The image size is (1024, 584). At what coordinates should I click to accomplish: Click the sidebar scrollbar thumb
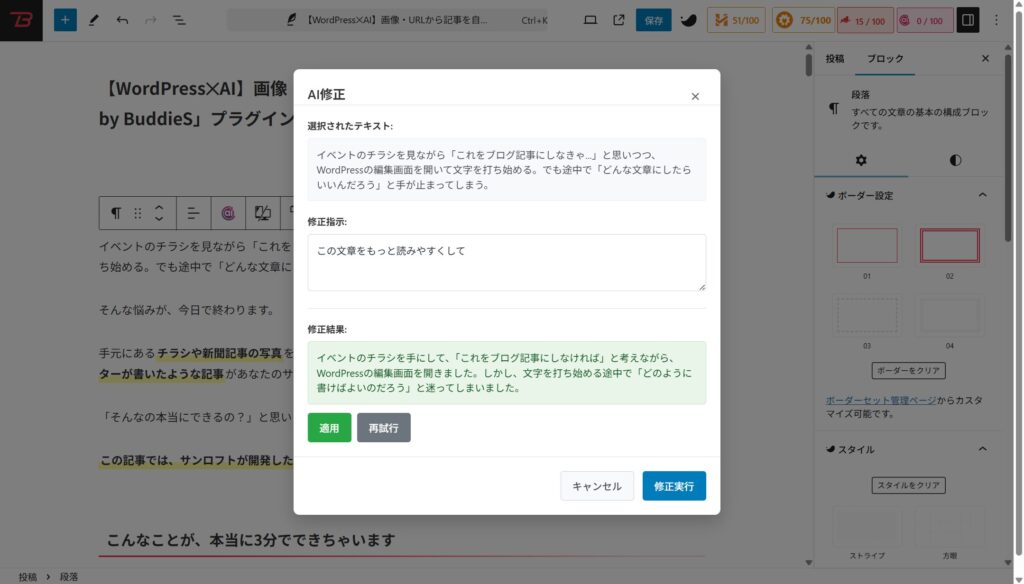[x=1008, y=147]
